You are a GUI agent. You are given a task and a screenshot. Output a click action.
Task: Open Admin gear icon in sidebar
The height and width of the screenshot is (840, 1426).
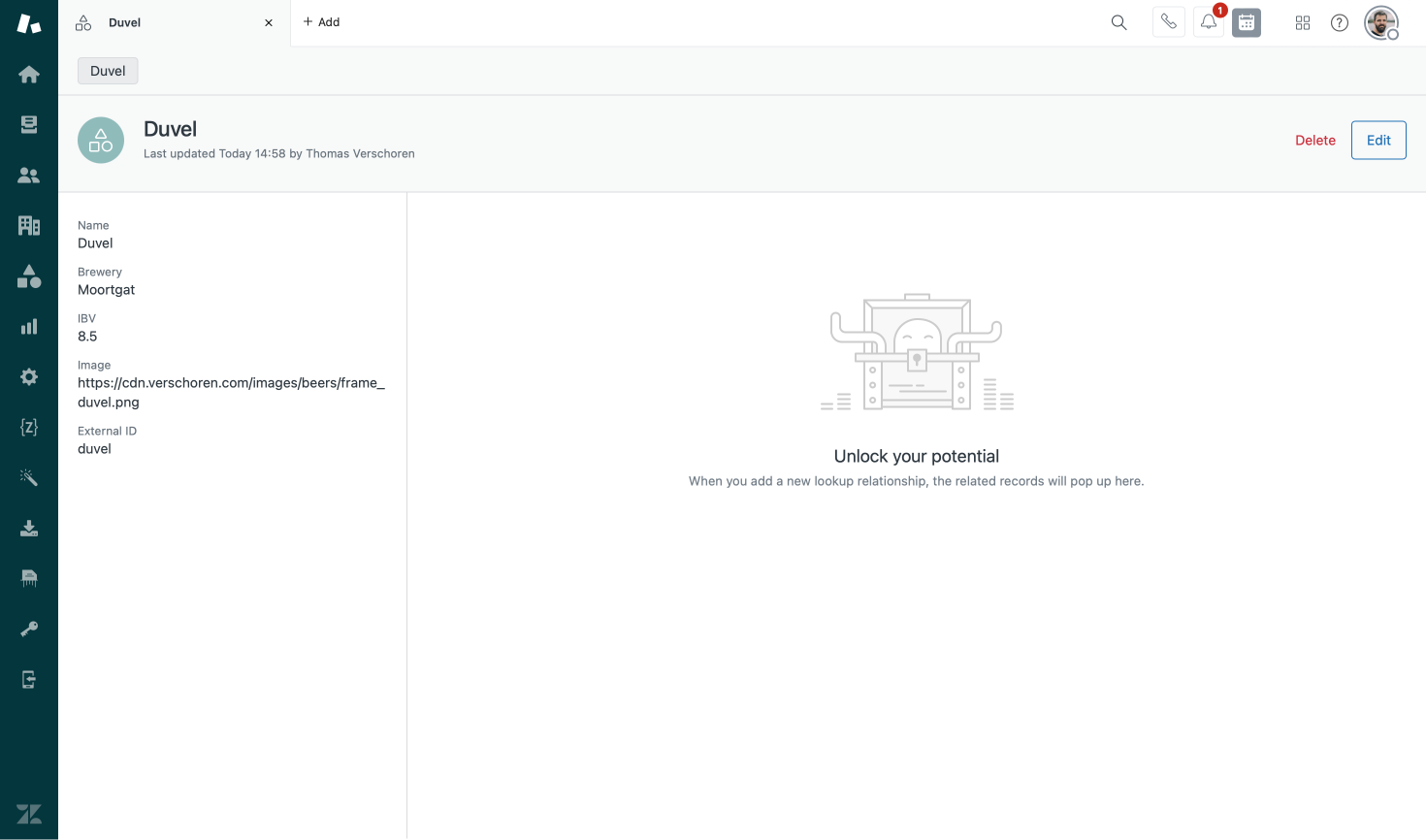pos(29,376)
